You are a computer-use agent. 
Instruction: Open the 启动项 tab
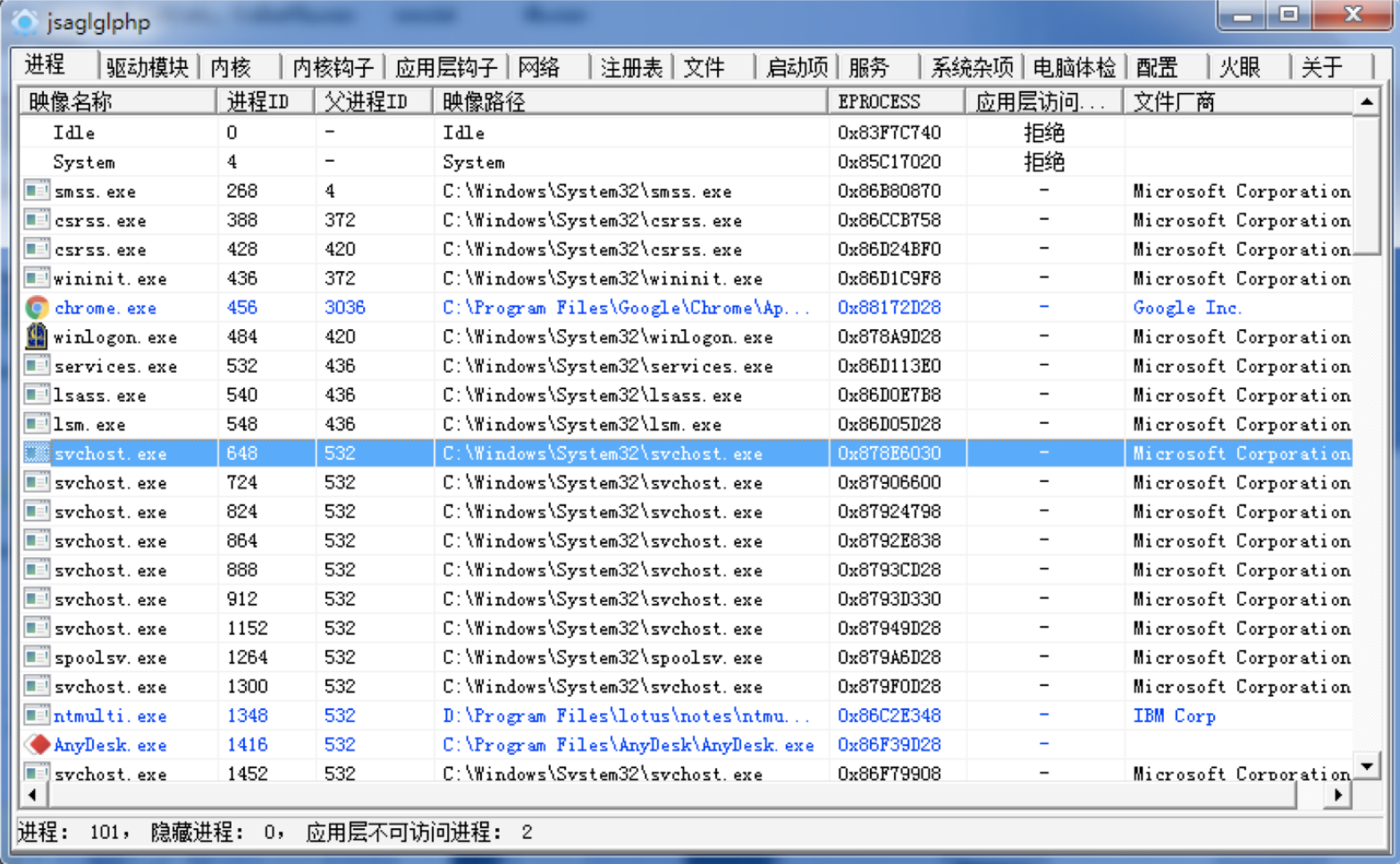click(797, 67)
